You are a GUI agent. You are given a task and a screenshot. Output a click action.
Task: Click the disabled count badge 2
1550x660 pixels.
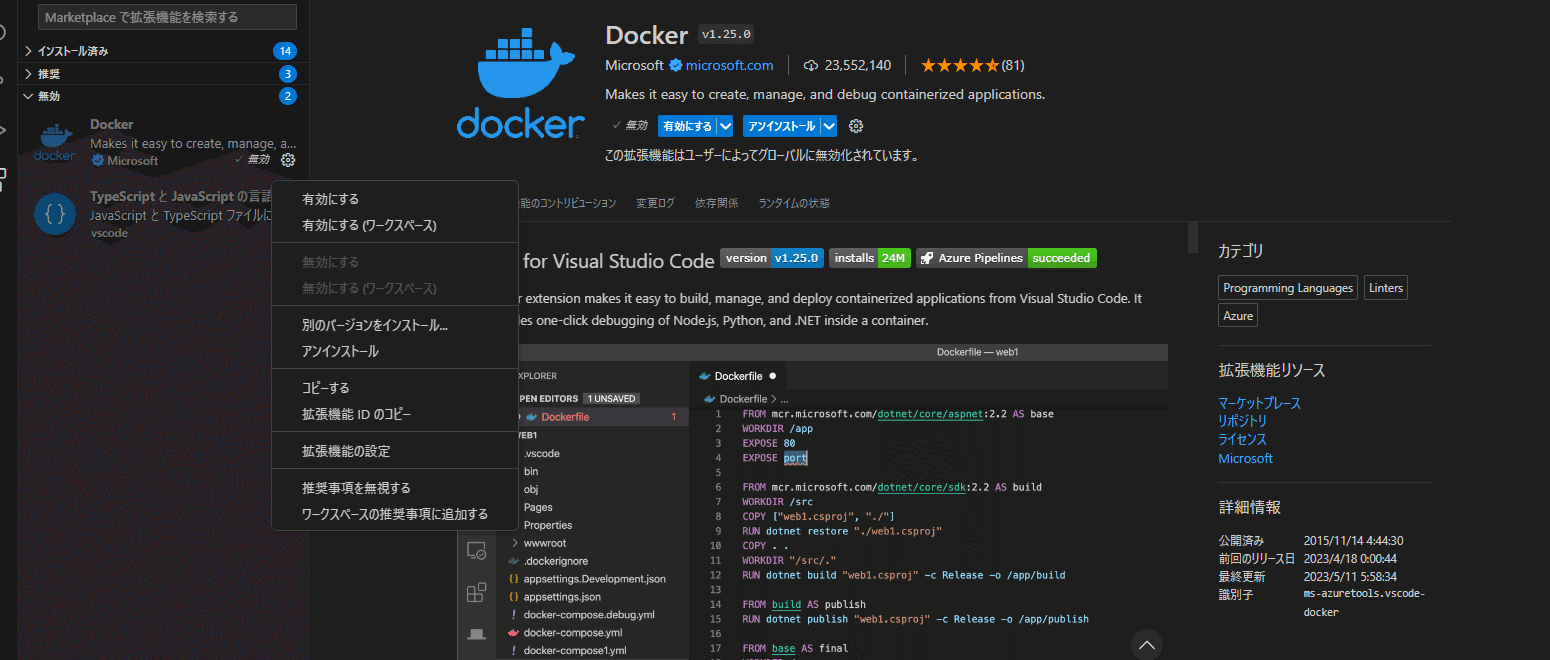tap(288, 96)
